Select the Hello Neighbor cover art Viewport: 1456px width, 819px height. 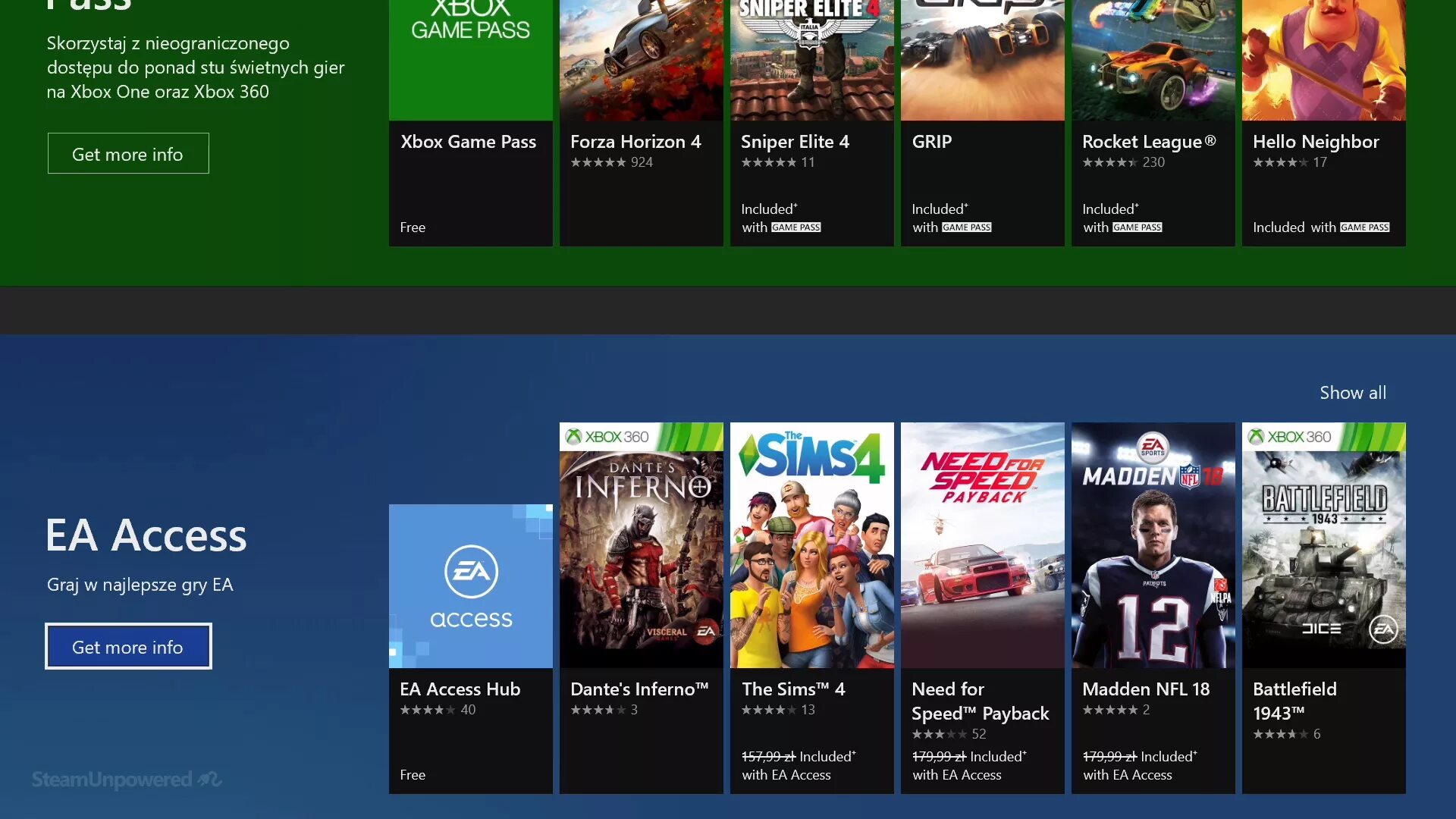click(1324, 60)
